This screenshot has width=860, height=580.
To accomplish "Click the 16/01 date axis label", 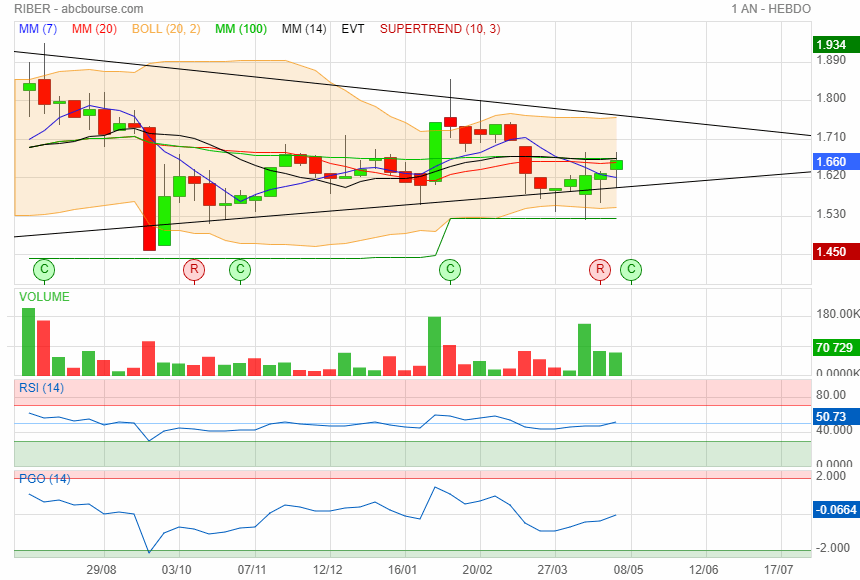I will [x=402, y=570].
